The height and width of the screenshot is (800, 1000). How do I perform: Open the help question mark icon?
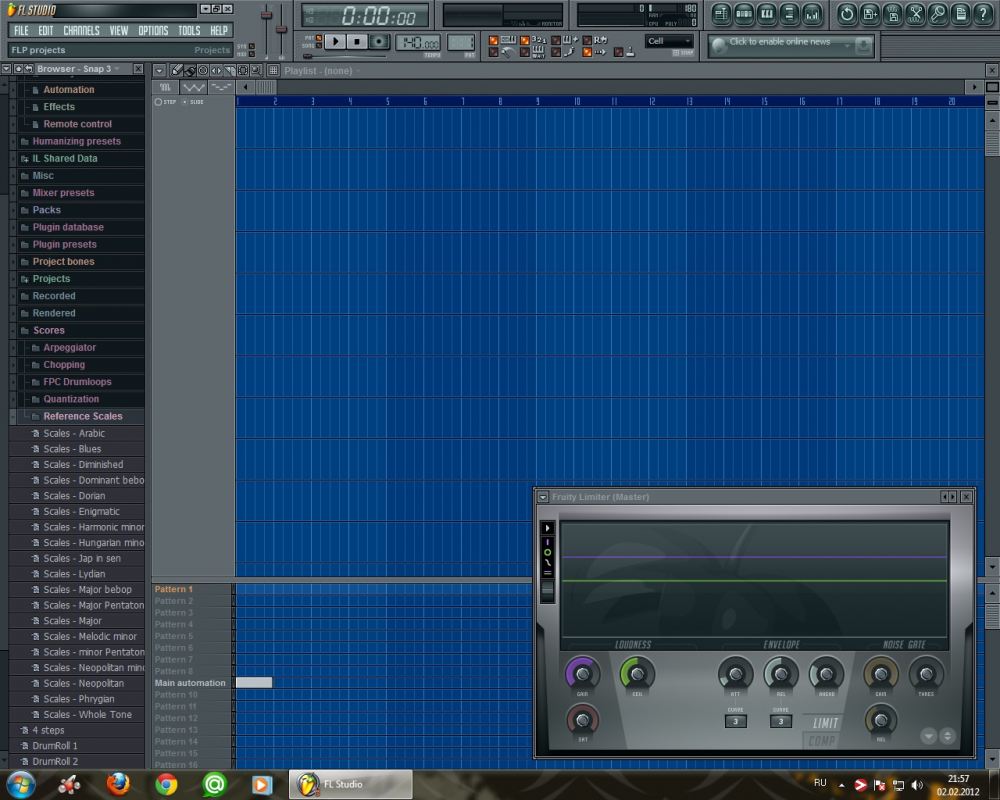pyautogui.click(x=983, y=14)
